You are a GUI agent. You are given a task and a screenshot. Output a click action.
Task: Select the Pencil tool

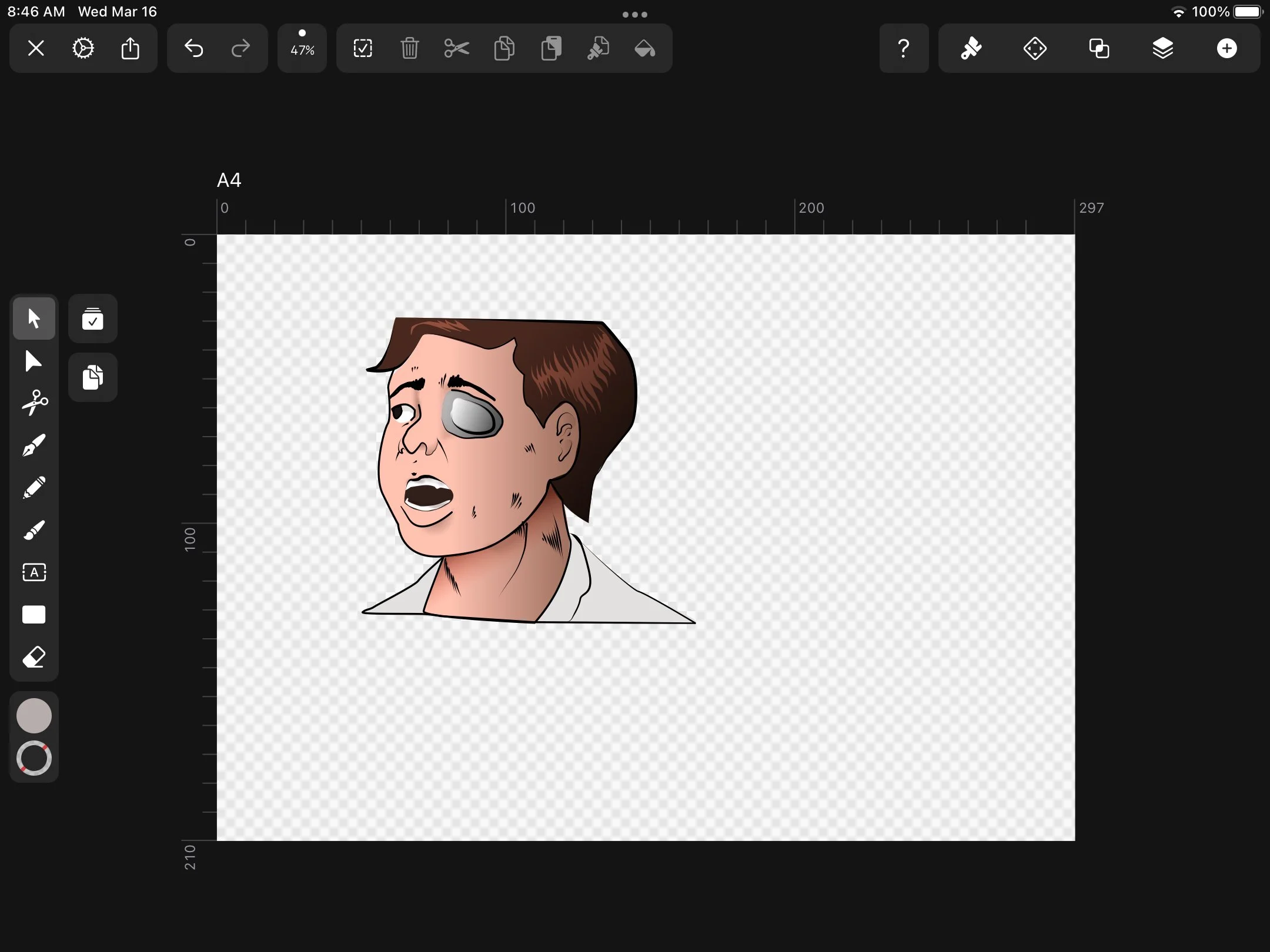[34, 488]
